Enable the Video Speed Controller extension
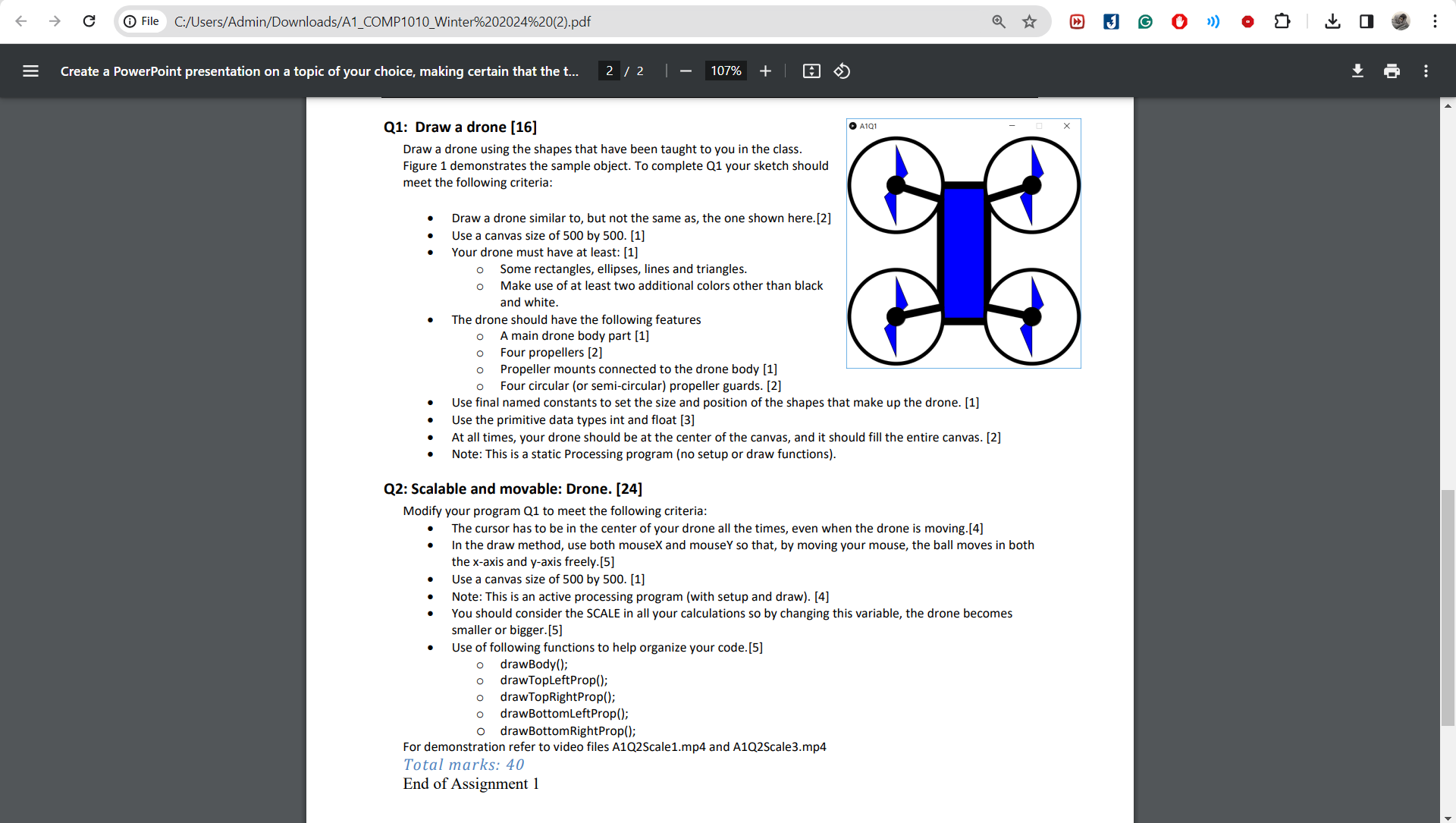Image resolution: width=1456 pixels, height=823 pixels. pos(1076,21)
